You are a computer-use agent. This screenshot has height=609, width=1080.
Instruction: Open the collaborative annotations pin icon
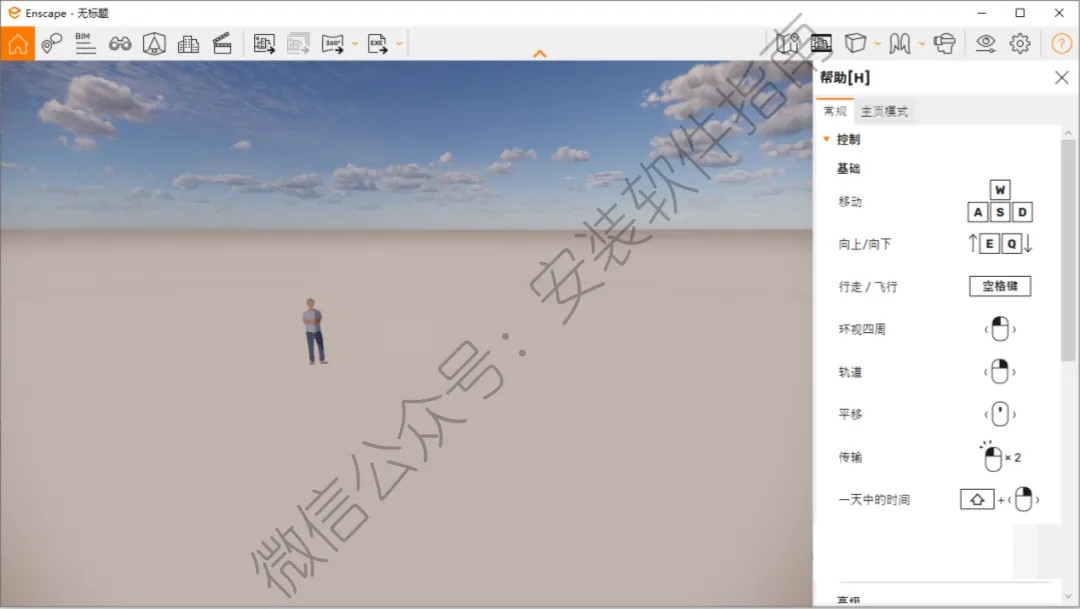pyautogui.click(x=52, y=43)
